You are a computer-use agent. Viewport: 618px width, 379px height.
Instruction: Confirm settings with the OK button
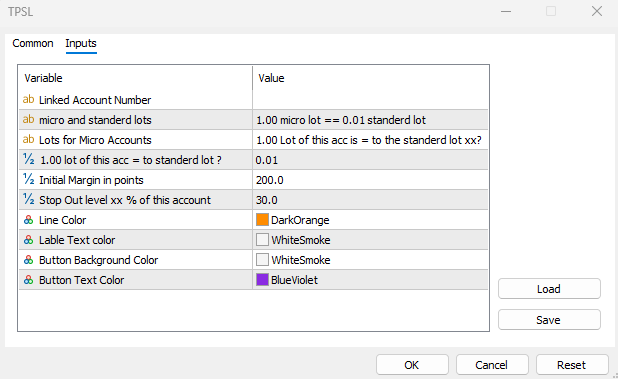(x=412, y=365)
